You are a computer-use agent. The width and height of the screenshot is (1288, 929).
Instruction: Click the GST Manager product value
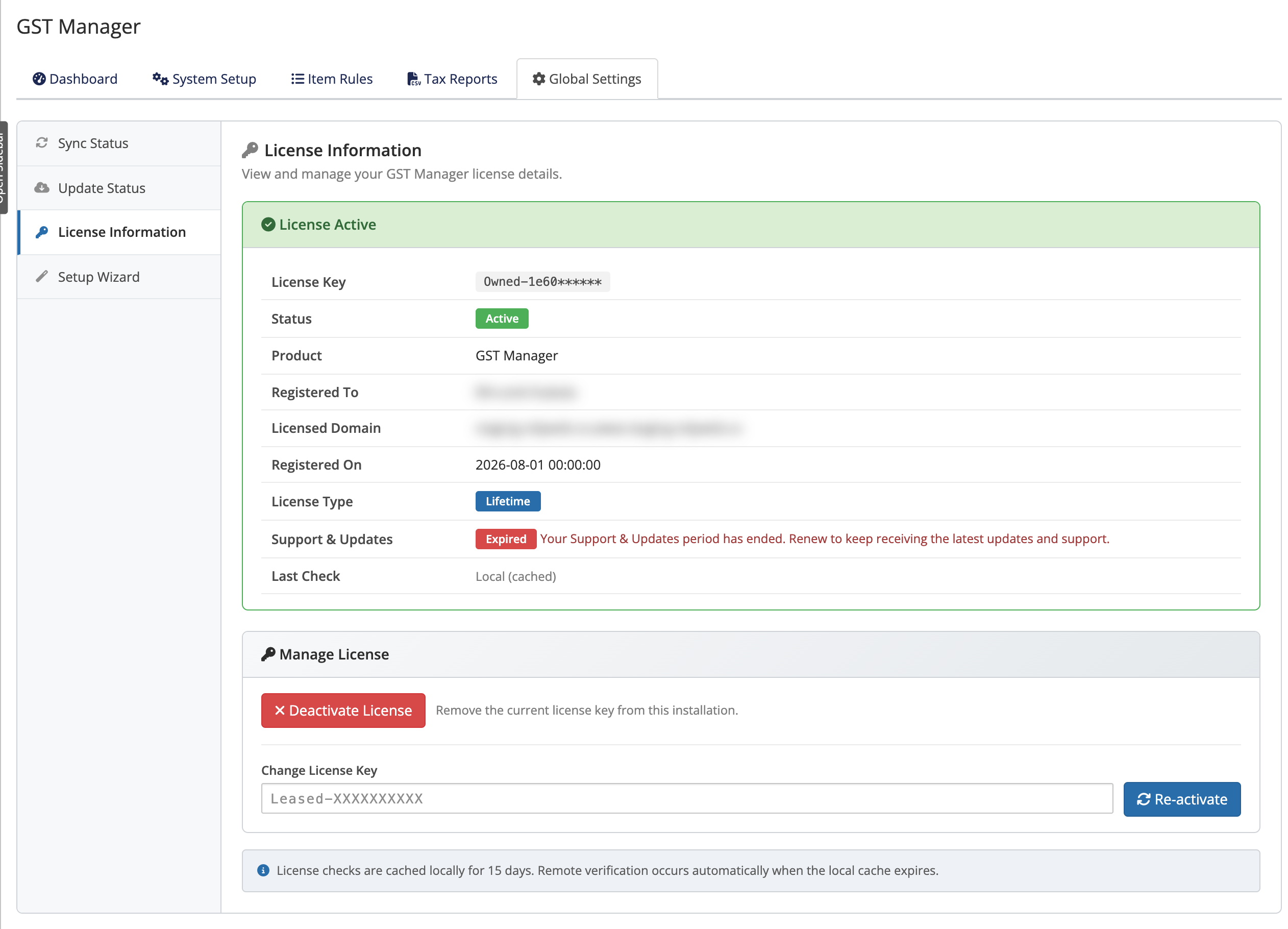(516, 355)
